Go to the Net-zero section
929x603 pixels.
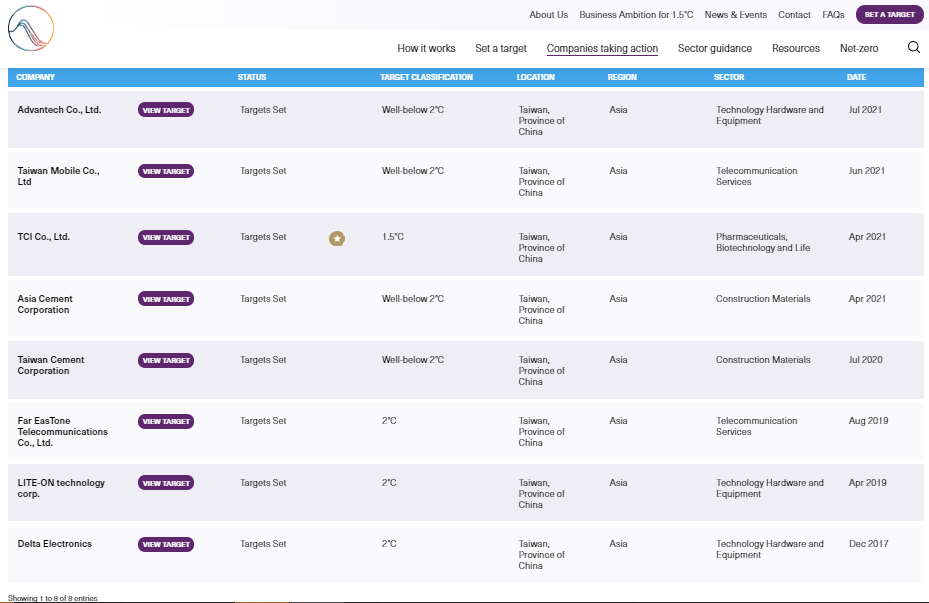tap(859, 49)
